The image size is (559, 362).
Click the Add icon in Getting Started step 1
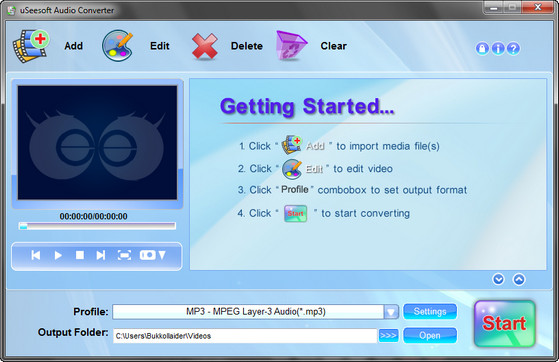[x=292, y=144]
